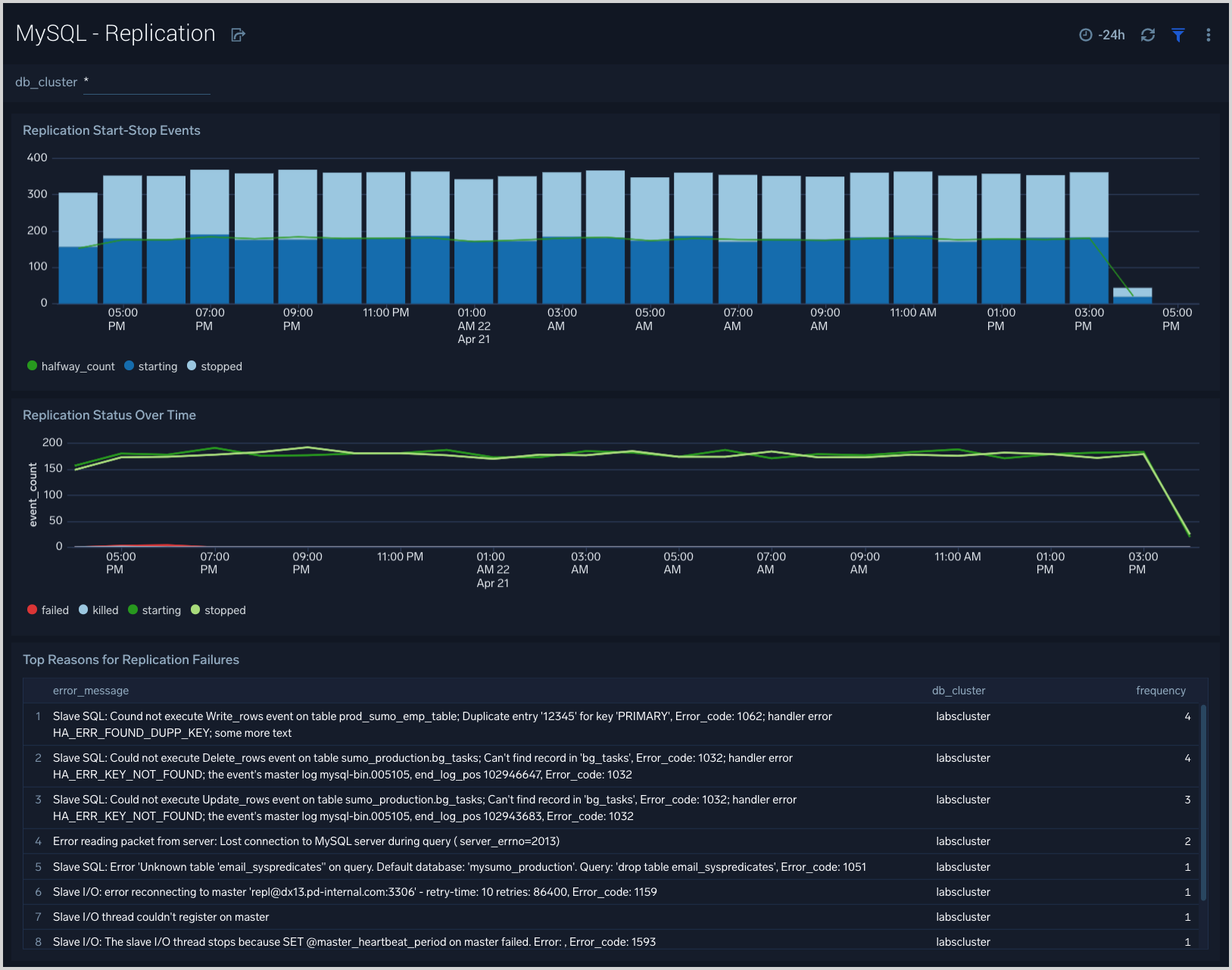1232x970 pixels.
Task: Click the green color dot beside starting legend
Action: (x=134, y=610)
